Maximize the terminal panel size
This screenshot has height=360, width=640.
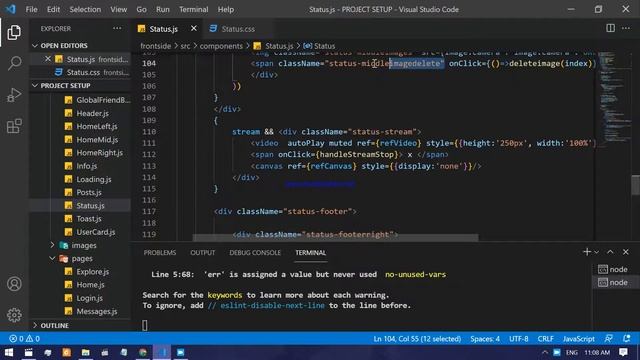[x=610, y=252]
